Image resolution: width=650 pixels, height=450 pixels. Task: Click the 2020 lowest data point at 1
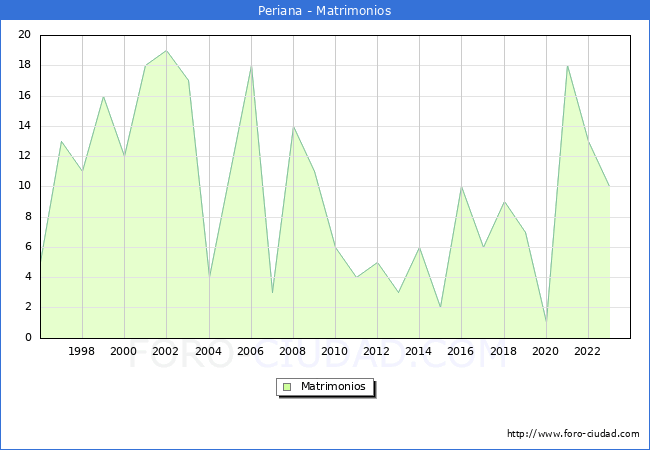tap(546, 322)
